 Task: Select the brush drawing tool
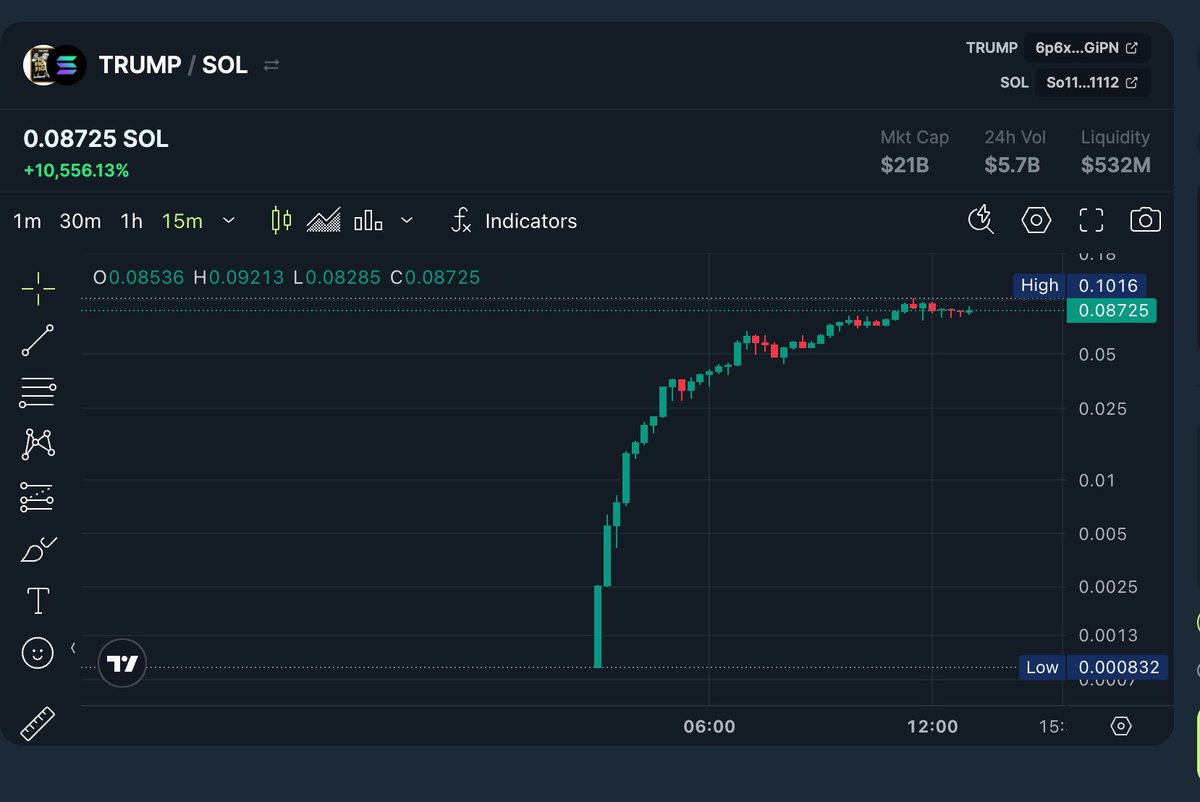coord(38,549)
